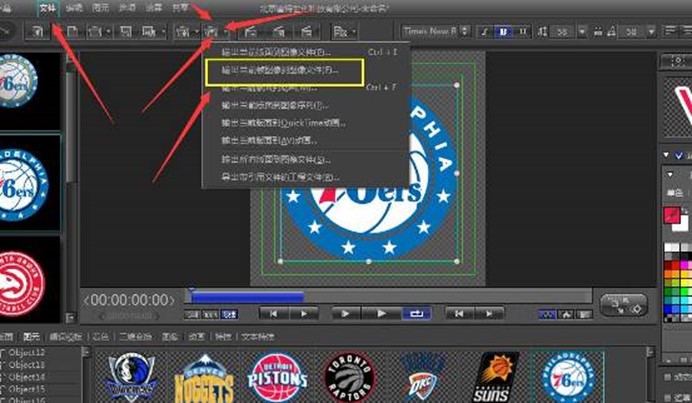
Task: Click the blue highlighted curve icon right of timeline
Action: click(547, 314)
